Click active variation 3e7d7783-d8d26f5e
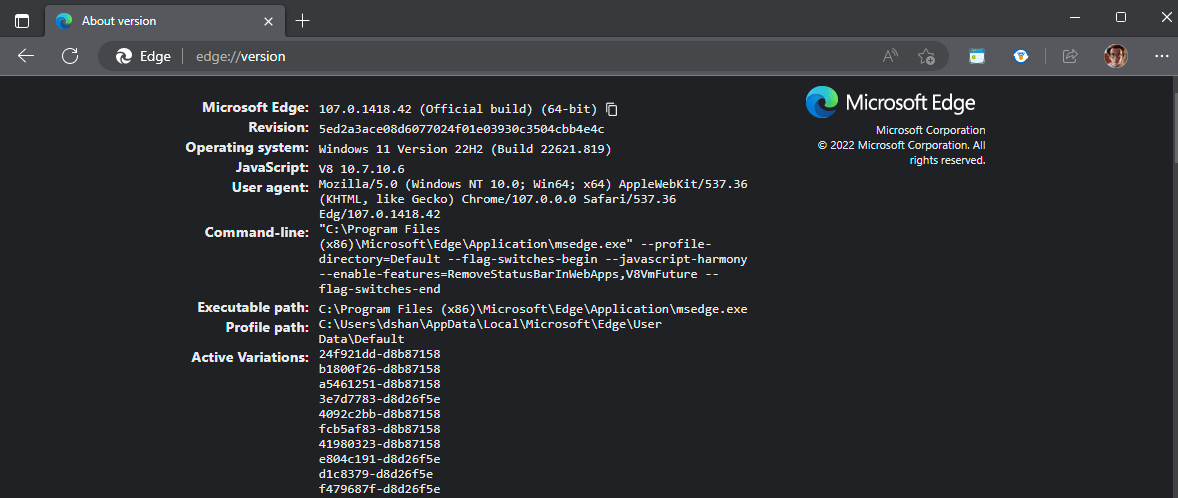 point(379,399)
